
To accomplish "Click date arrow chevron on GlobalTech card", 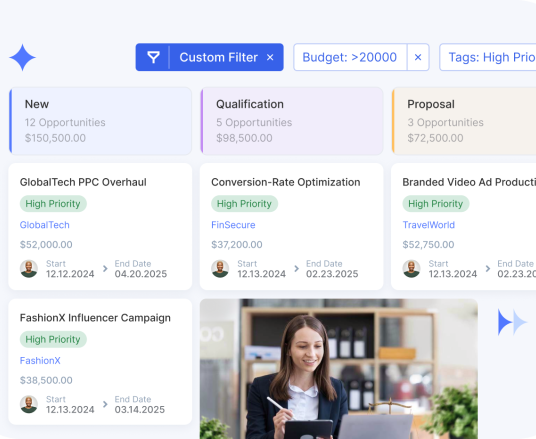I will 105,269.
